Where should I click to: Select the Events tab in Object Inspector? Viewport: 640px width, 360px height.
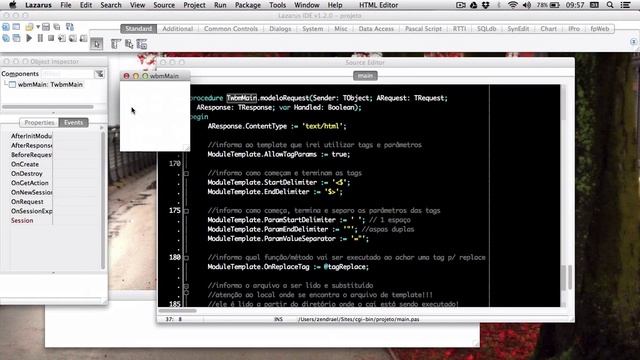click(x=73, y=122)
